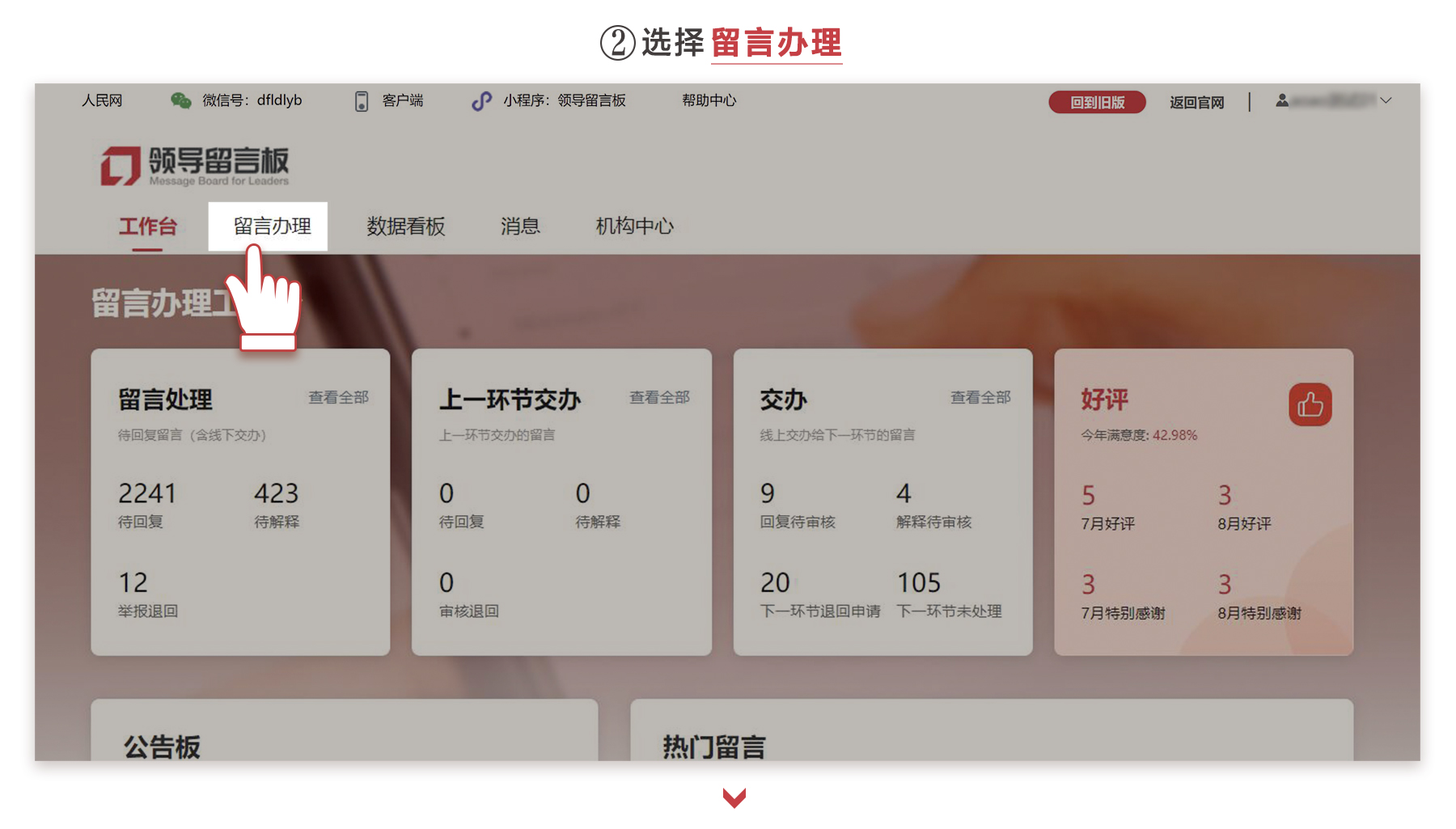The height and width of the screenshot is (829, 1456).
Task: Click the user avatar icon
Action: 1282,101
